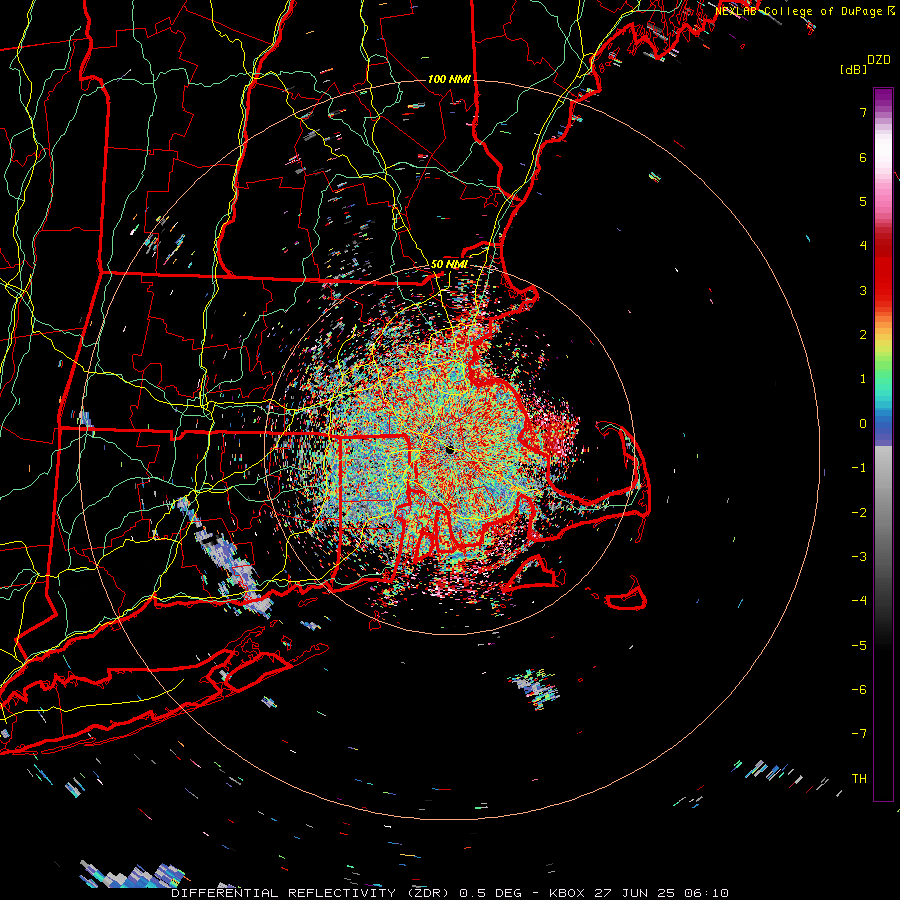Click the 50 NMI range ring label
This screenshot has height=900, width=900.
coord(449,264)
